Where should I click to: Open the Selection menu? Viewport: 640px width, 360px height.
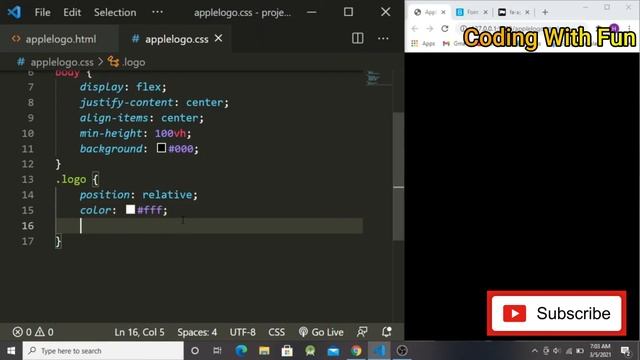coord(115,12)
